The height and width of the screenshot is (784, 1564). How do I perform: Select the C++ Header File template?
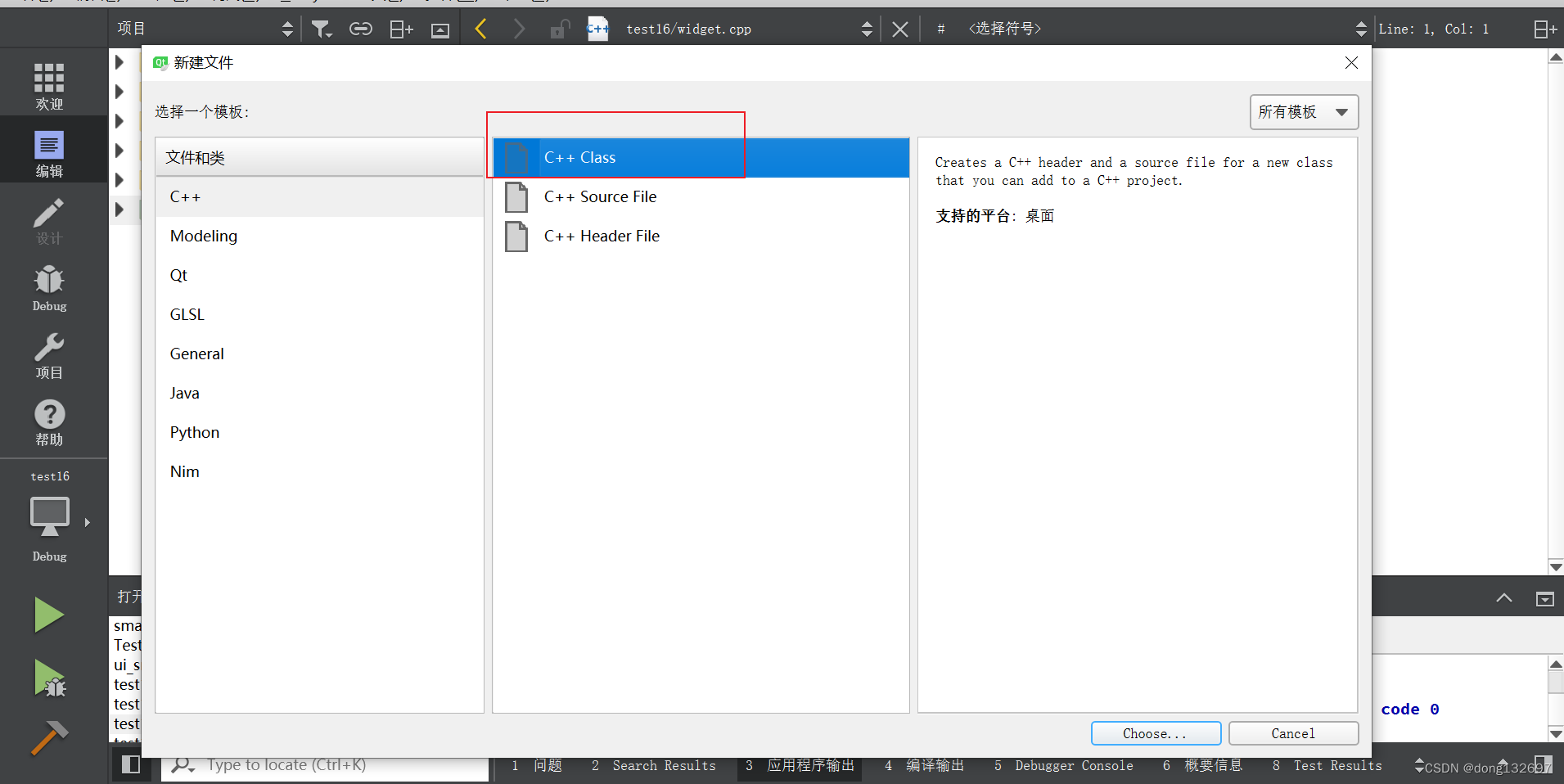coord(701,237)
